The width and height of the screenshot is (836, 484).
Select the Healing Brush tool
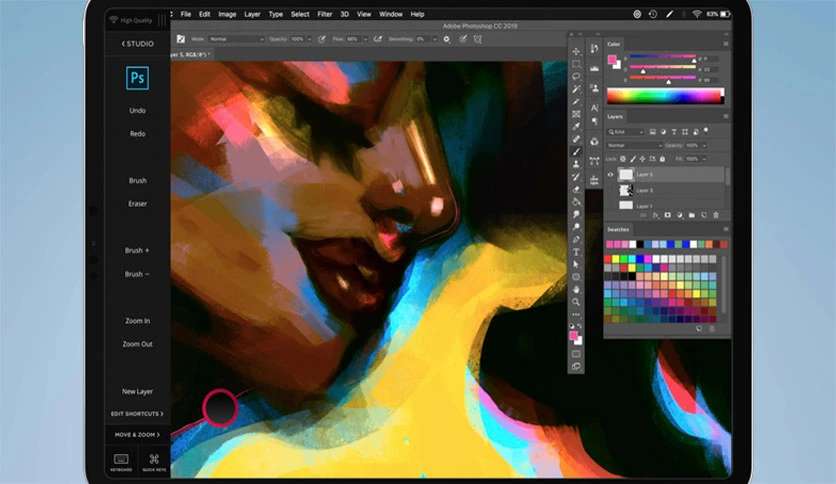[576, 139]
